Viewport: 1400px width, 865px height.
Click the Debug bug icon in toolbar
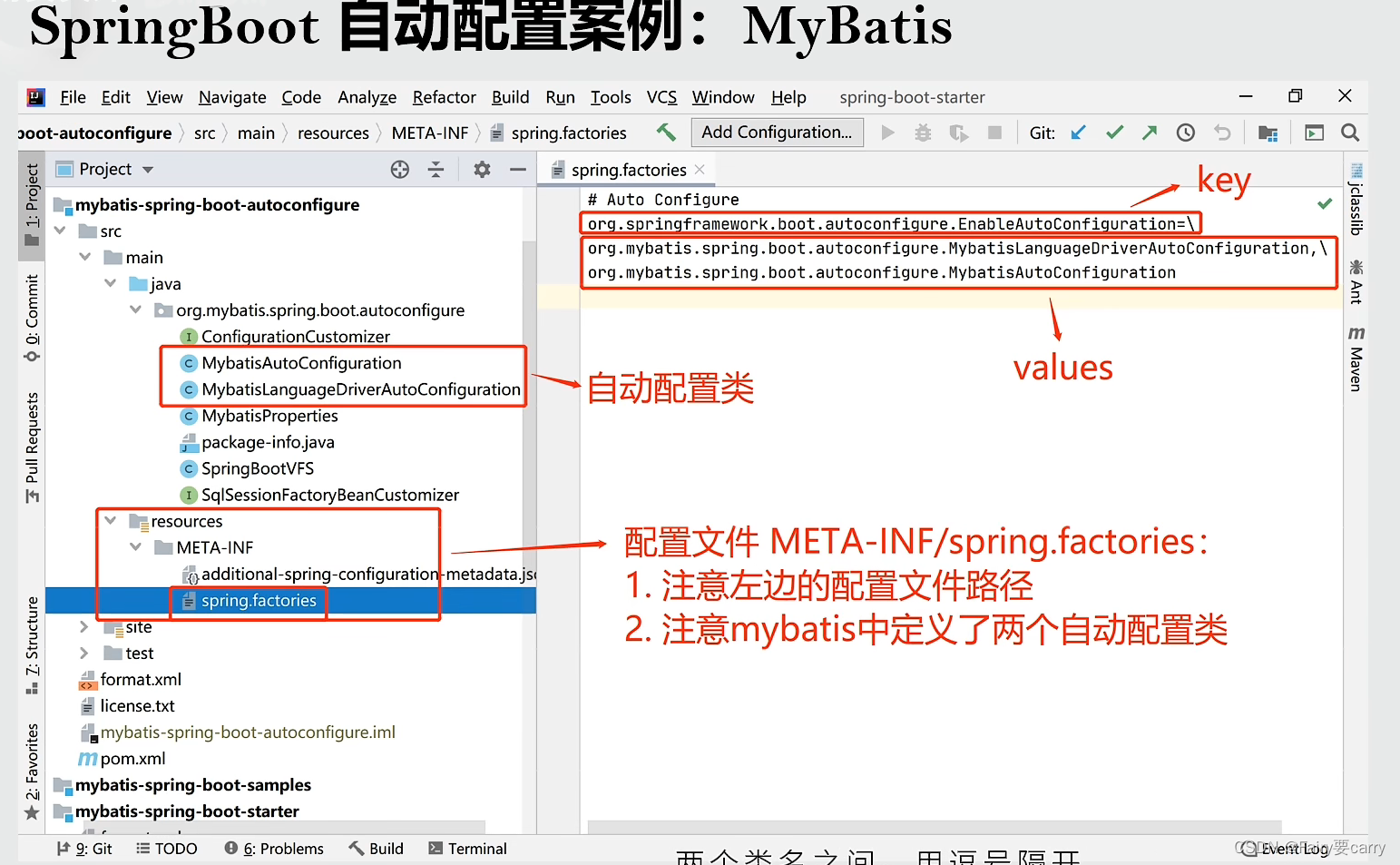(x=923, y=133)
